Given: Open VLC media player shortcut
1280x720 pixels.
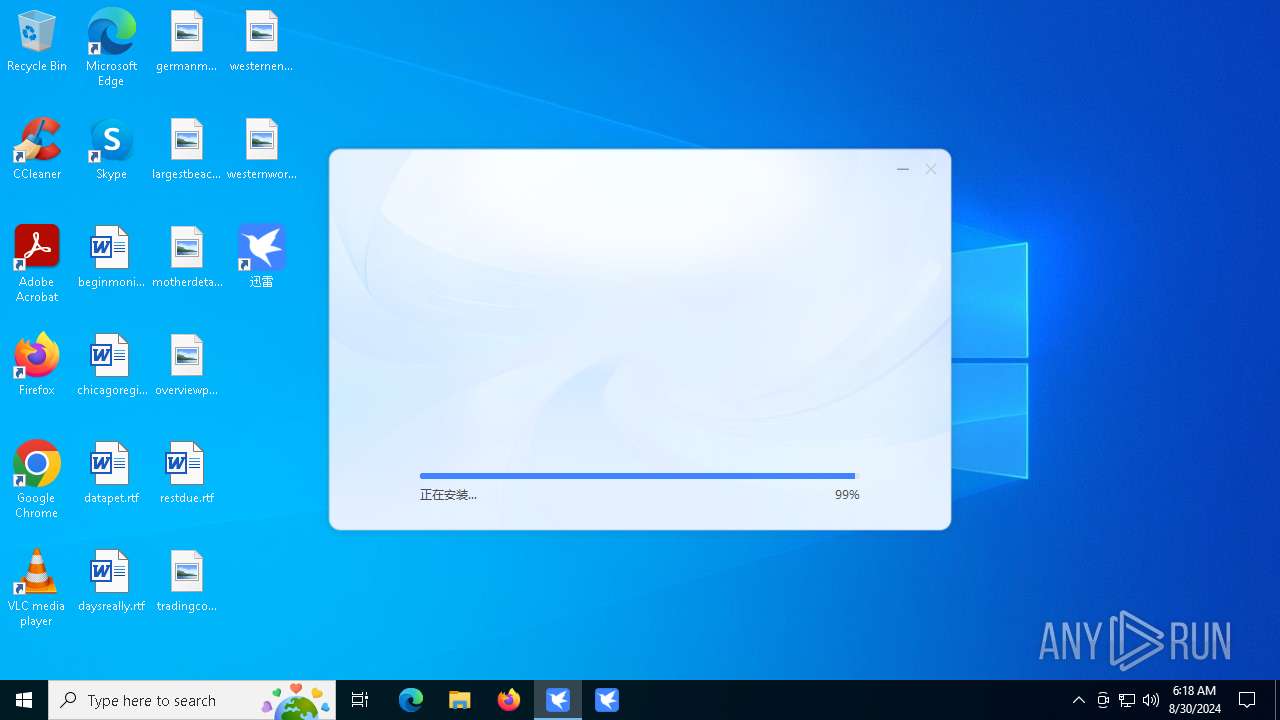Looking at the screenshot, I should [37, 588].
